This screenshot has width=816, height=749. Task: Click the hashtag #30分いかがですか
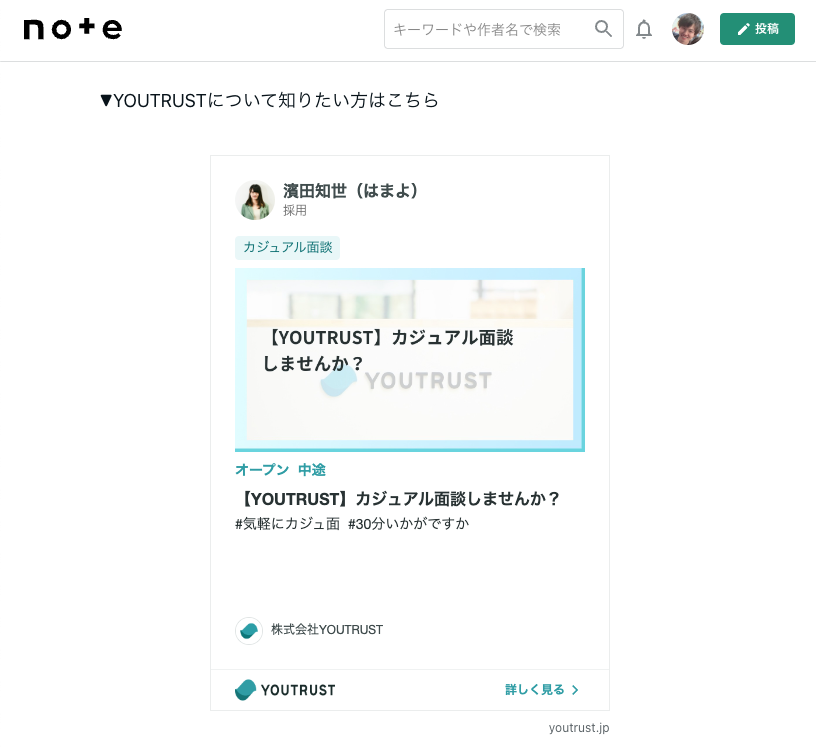[x=409, y=524]
